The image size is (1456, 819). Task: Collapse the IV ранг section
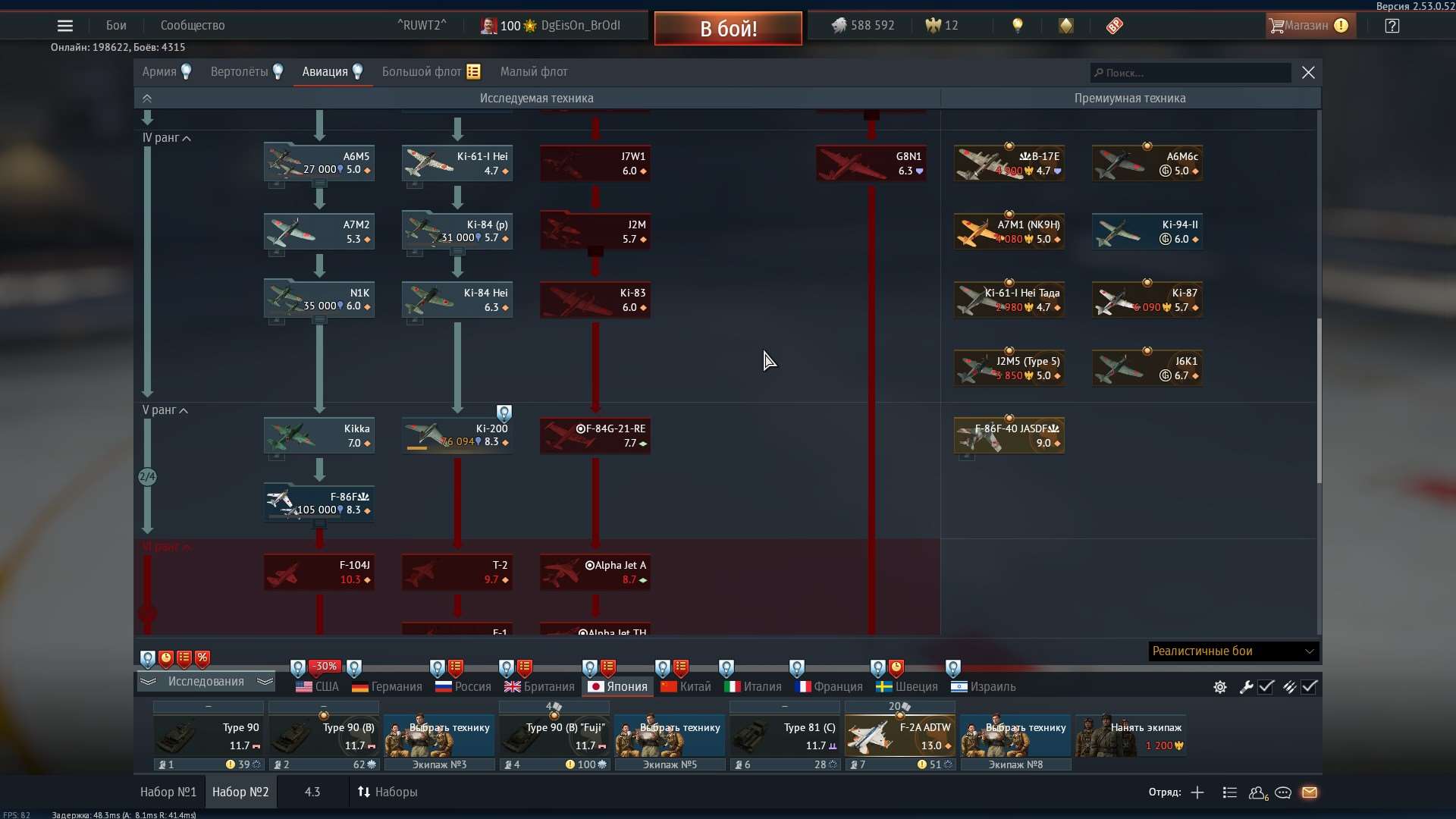(x=166, y=137)
